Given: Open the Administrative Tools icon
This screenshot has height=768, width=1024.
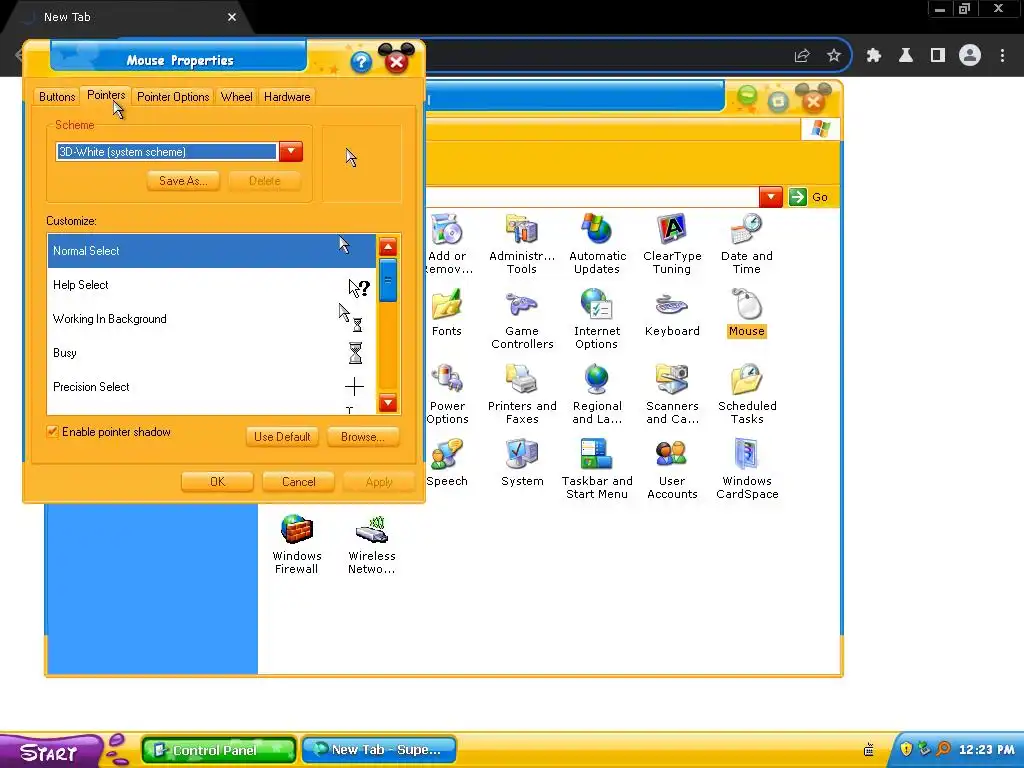Looking at the screenshot, I should click(x=522, y=231).
